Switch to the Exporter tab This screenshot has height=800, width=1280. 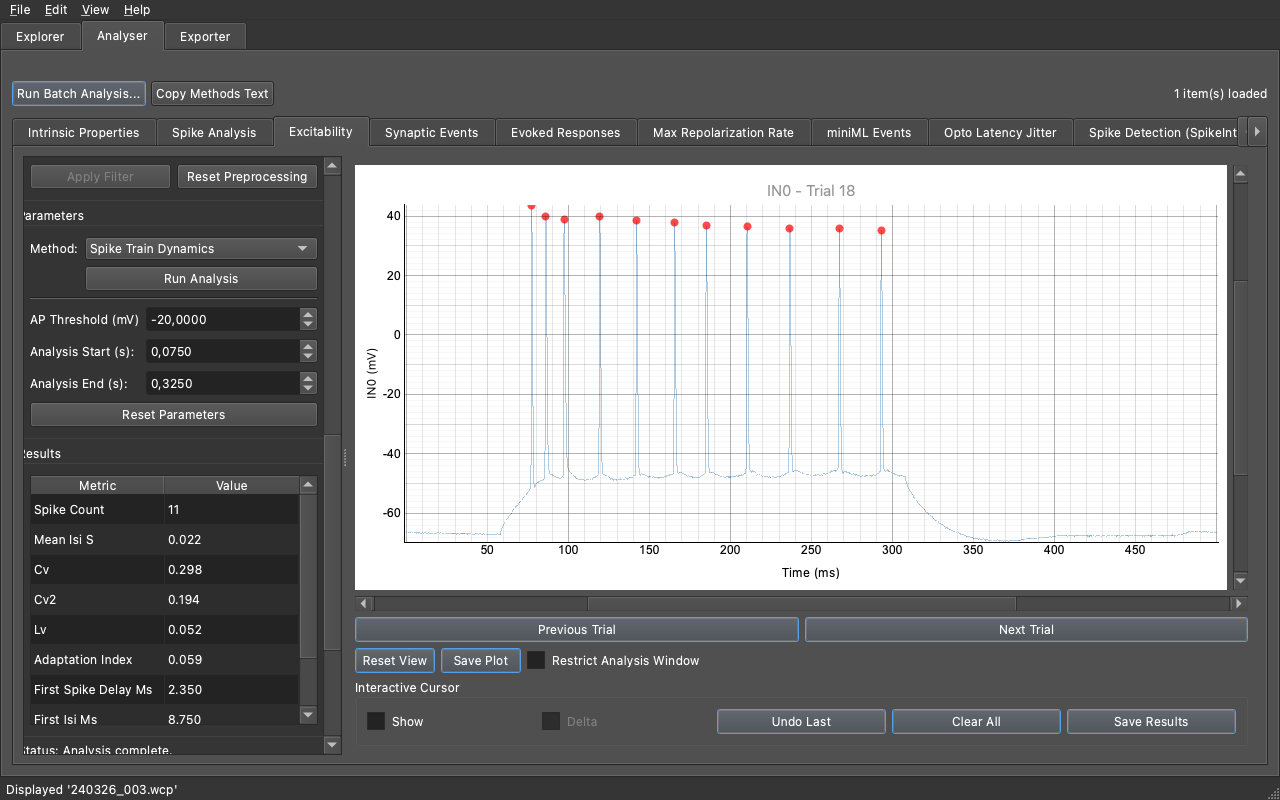(205, 37)
